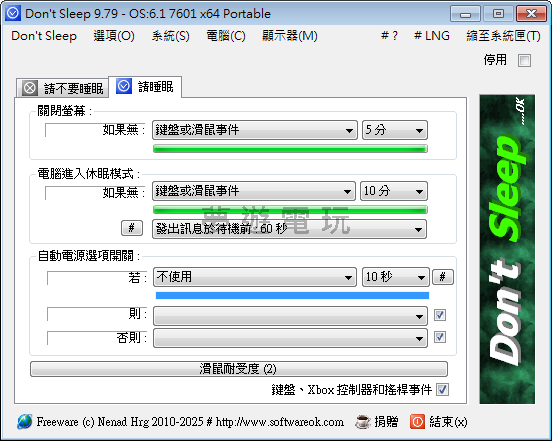
Task: Toggle the 停用 checkbox
Action: pyautogui.click(x=524, y=60)
